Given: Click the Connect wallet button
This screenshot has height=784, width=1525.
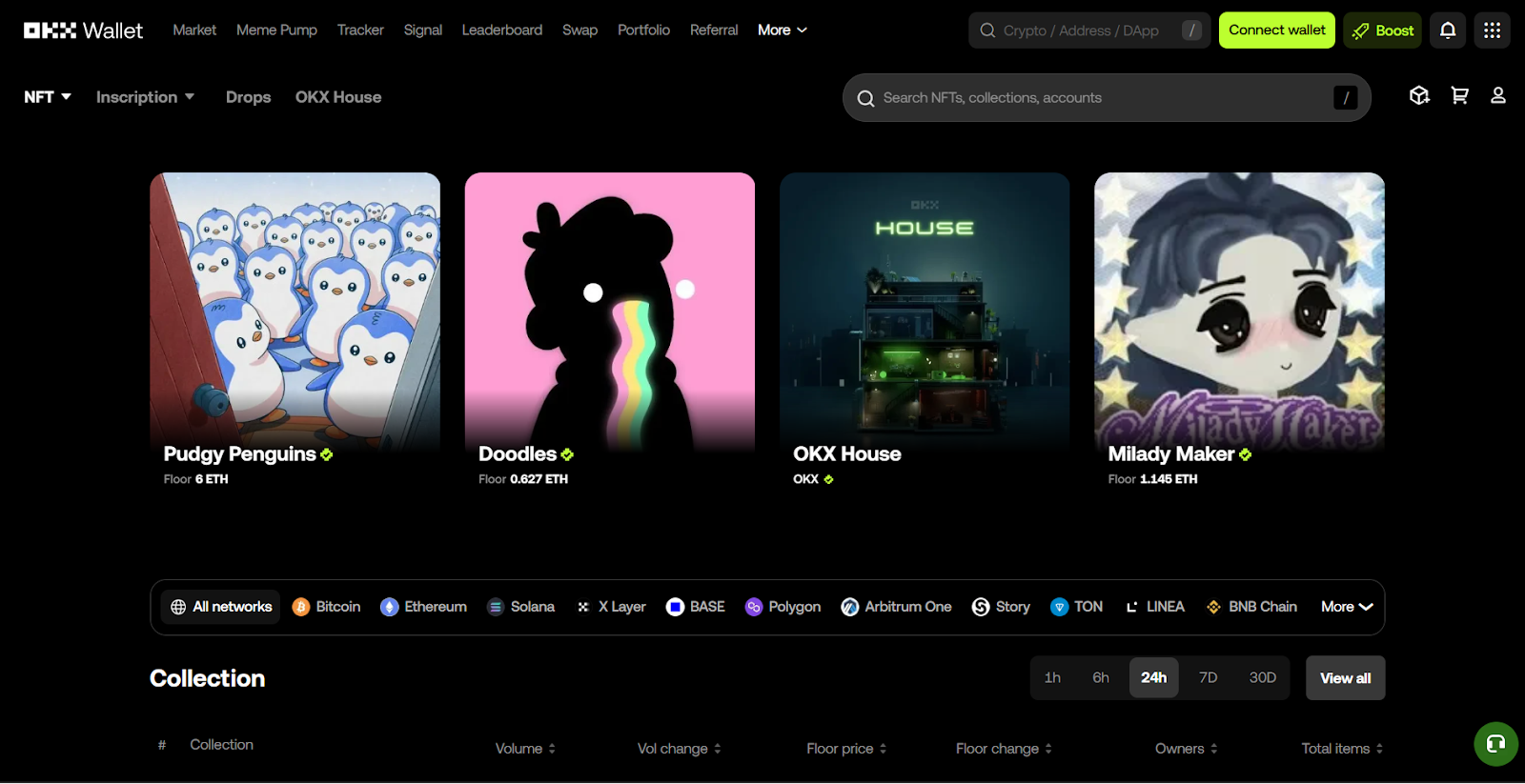Looking at the screenshot, I should (x=1276, y=30).
